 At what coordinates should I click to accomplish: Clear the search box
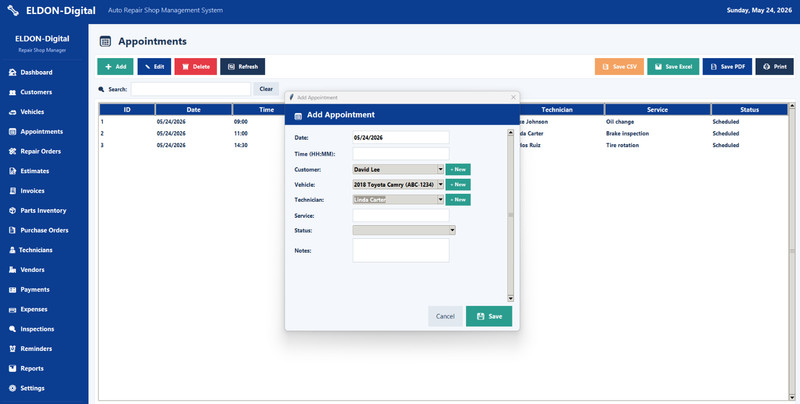[x=266, y=89]
